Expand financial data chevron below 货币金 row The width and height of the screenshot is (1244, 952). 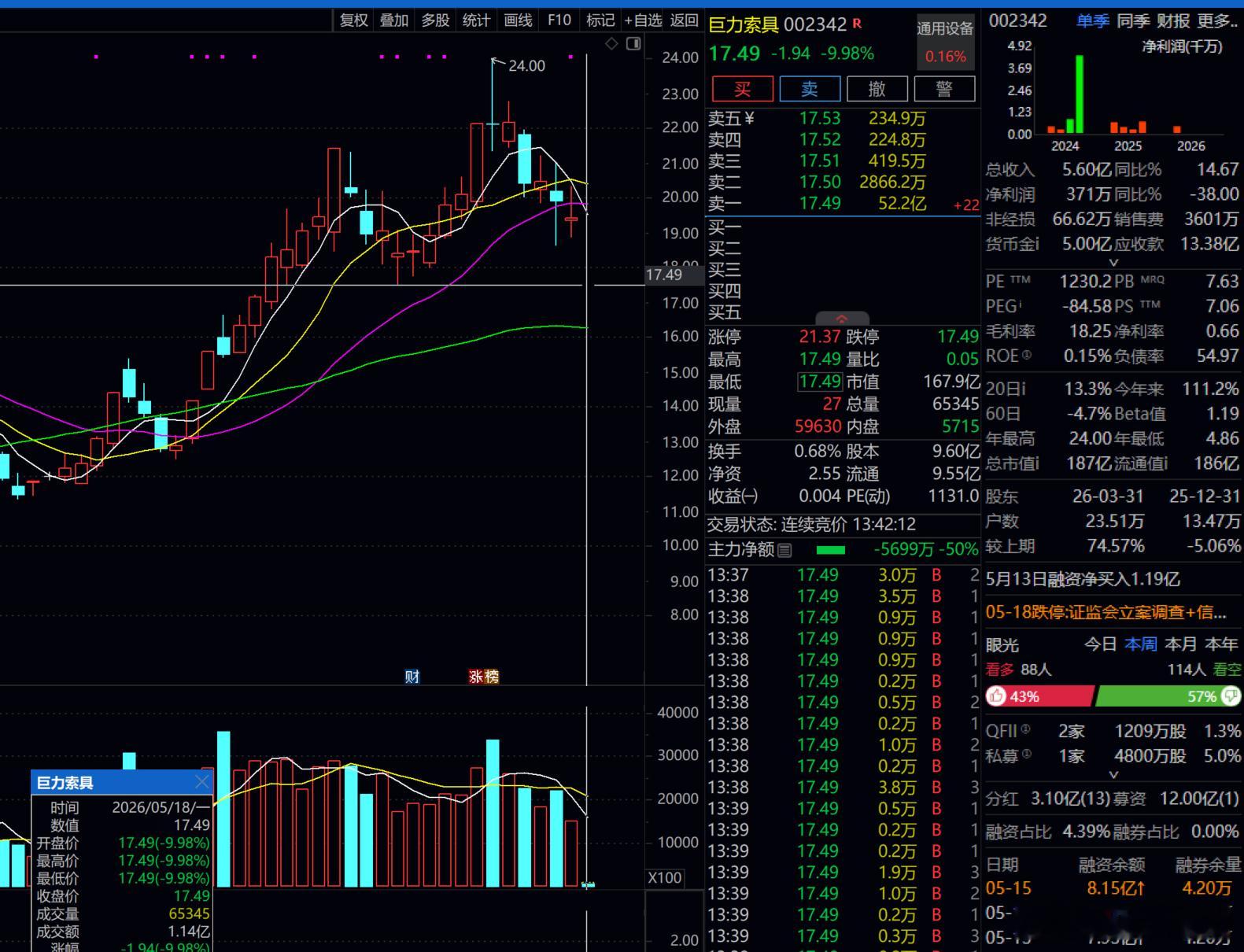pos(1113,263)
